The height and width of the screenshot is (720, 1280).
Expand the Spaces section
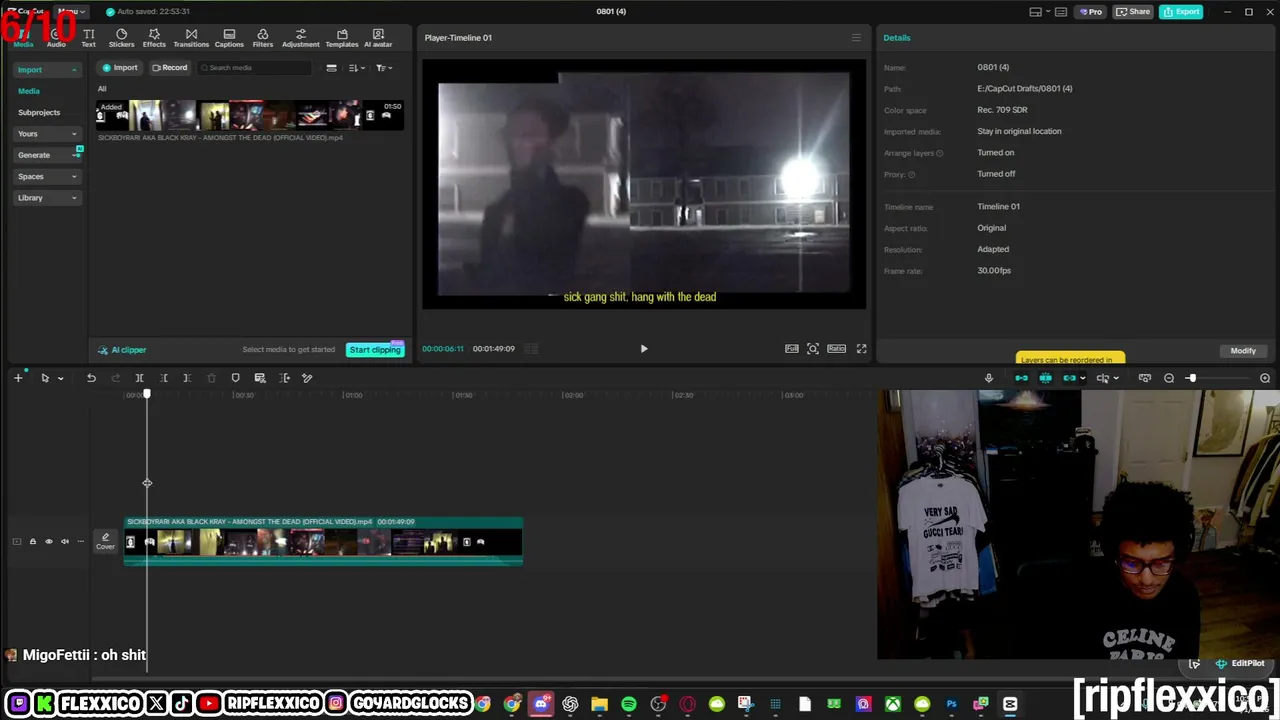click(x=47, y=177)
